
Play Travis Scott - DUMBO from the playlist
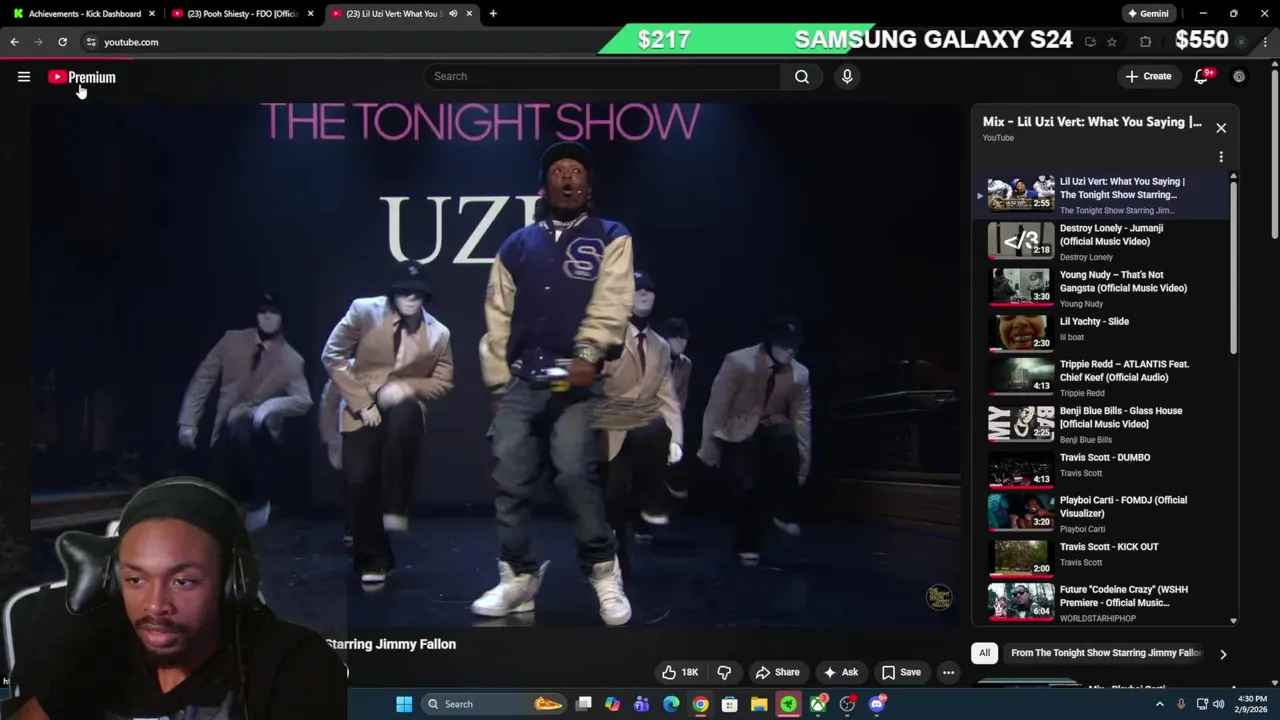(1102, 468)
